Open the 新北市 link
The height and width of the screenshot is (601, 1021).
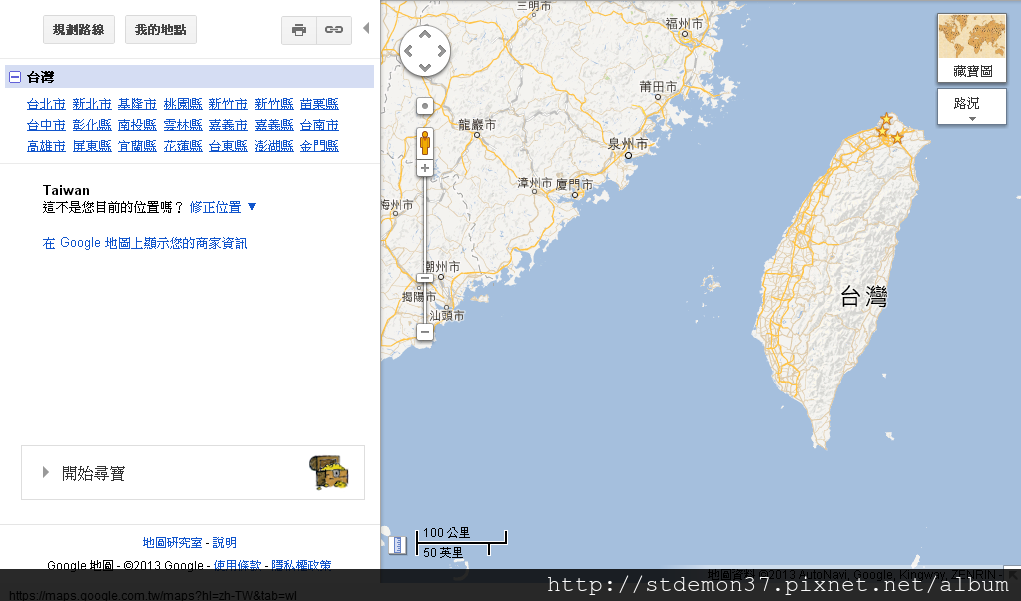[92, 104]
